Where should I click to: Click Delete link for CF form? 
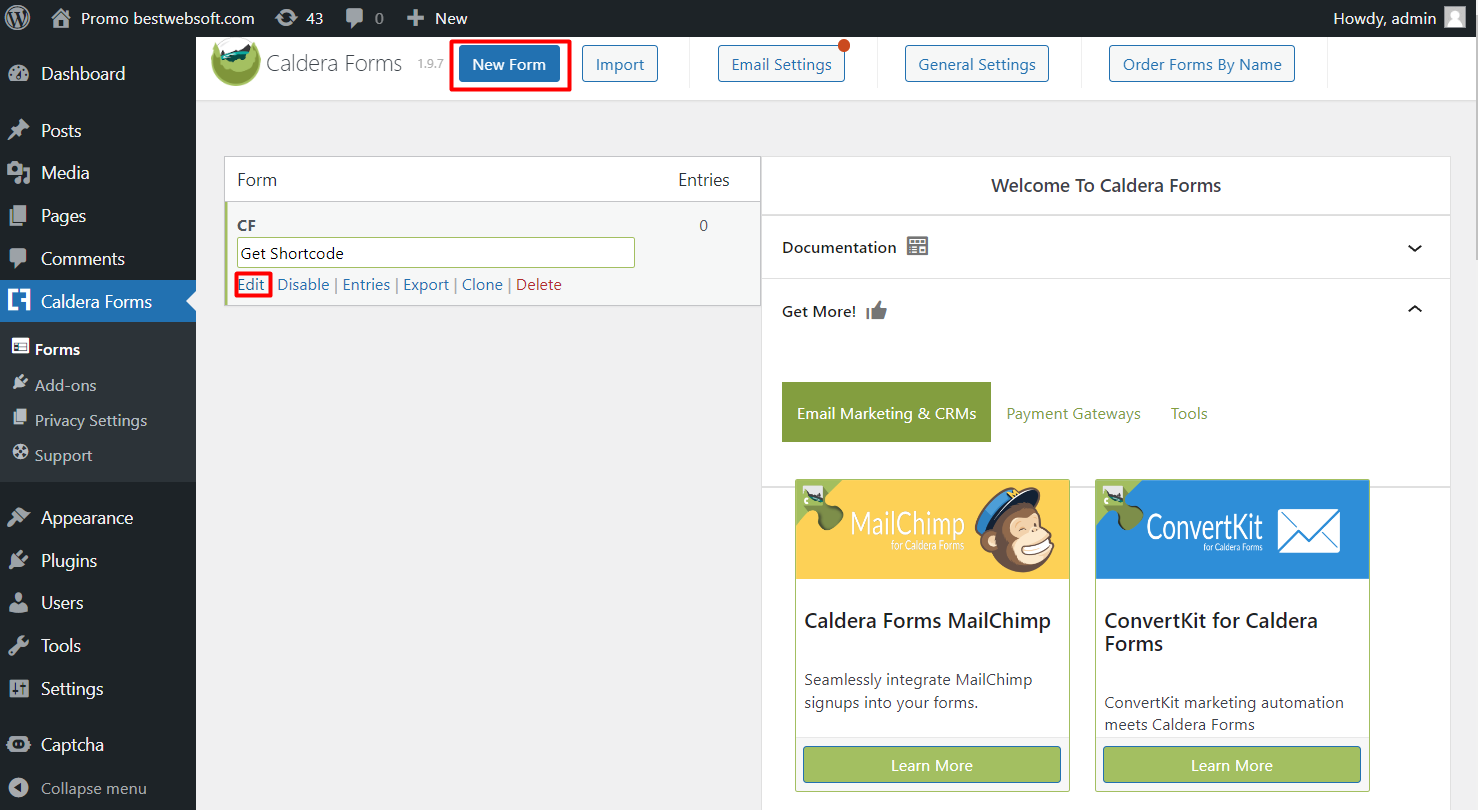click(539, 285)
